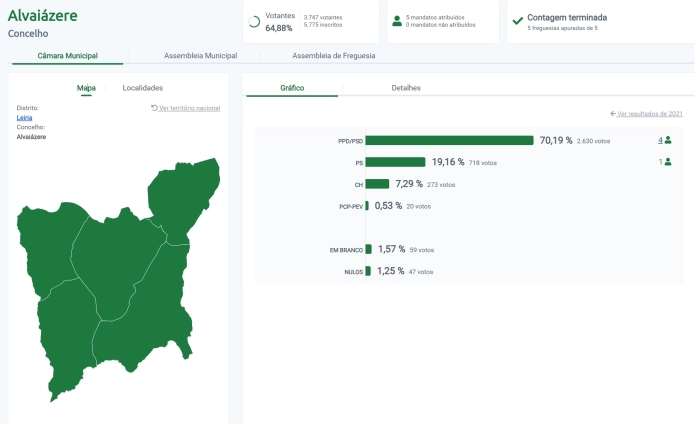
Task: Click the return arrow icon before Ver território nacional
Action: pyautogui.click(x=154, y=108)
